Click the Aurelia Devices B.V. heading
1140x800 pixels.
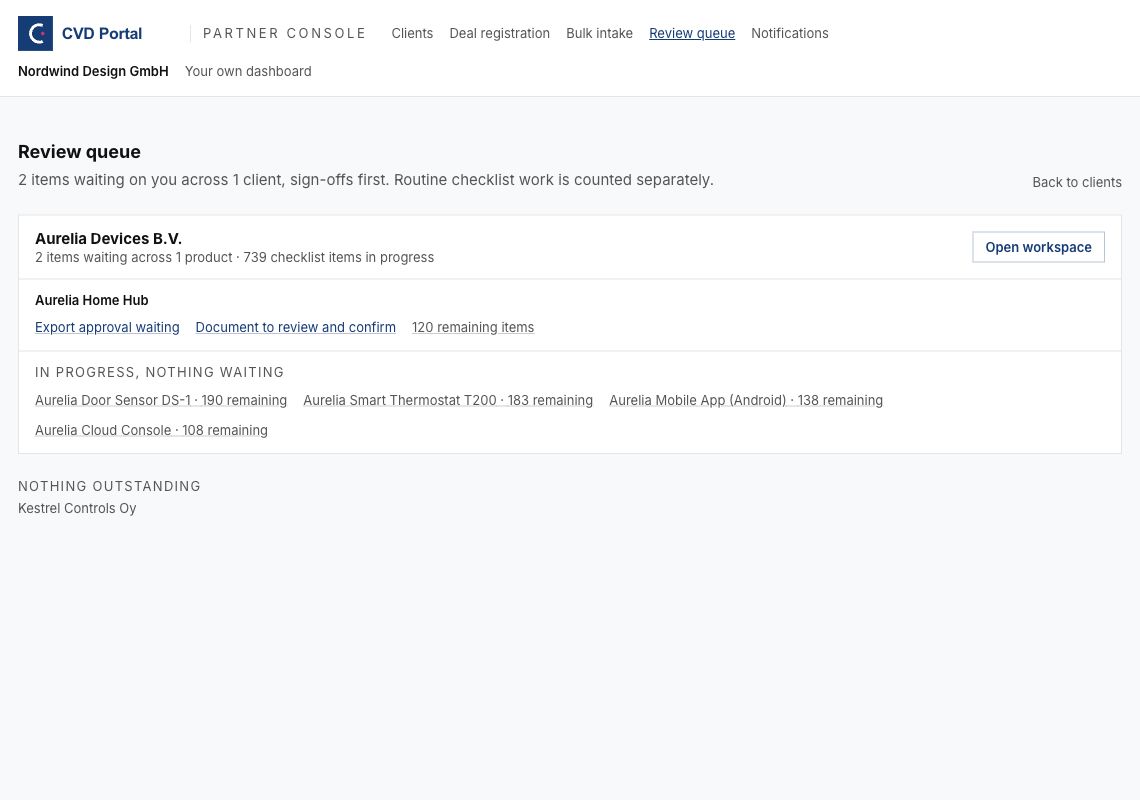[x=108, y=239]
